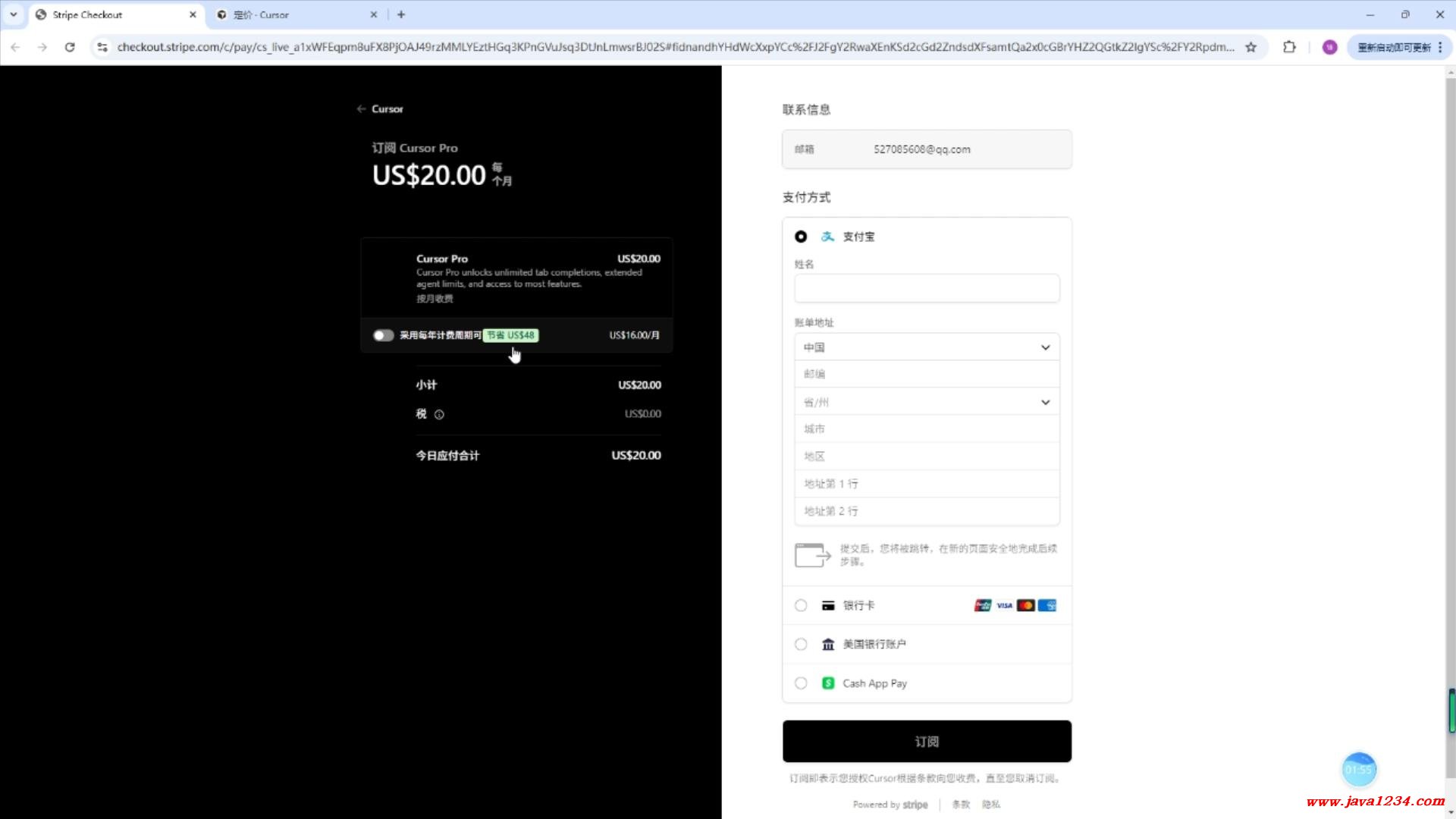The height and width of the screenshot is (819, 1456).
Task: Click the name input field under 姓名
Action: click(x=927, y=288)
